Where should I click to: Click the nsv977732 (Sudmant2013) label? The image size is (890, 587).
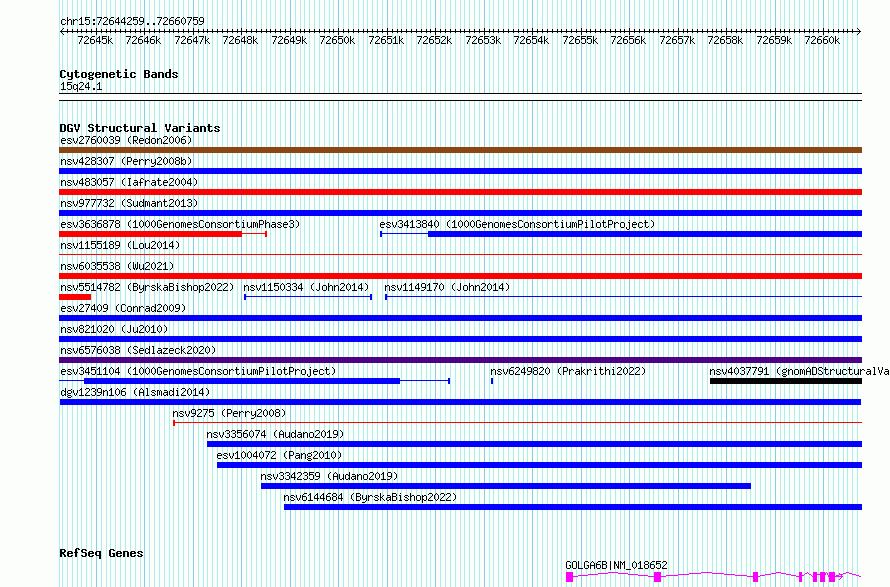(129, 203)
